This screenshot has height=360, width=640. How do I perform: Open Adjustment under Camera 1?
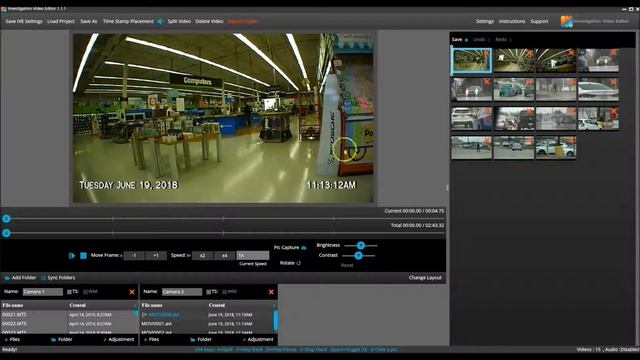click(119, 339)
